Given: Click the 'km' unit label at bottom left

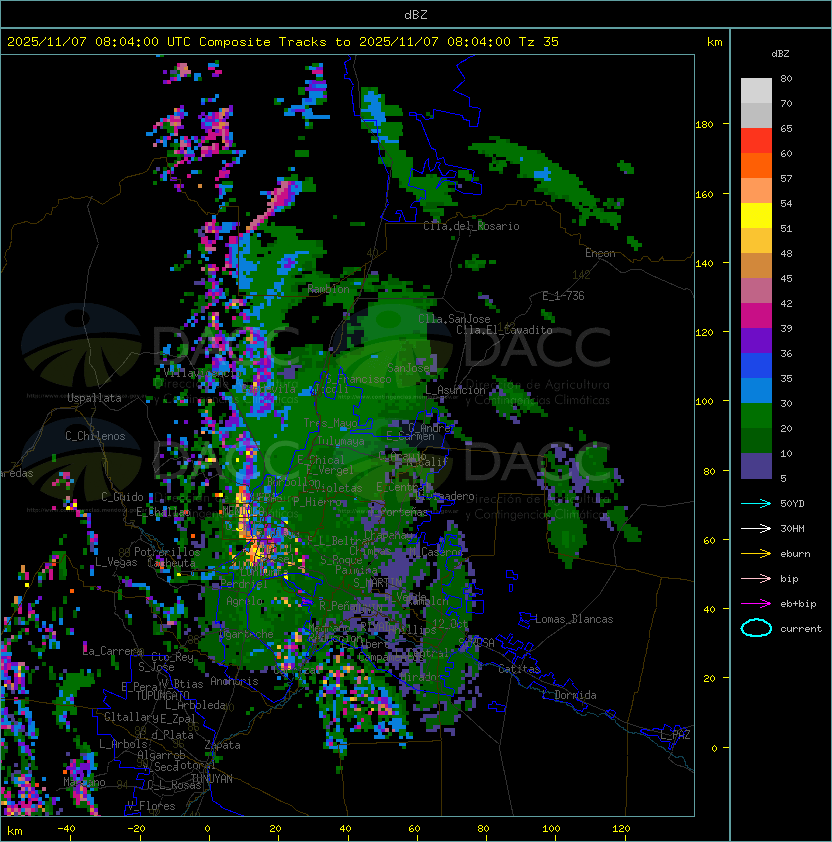Looking at the screenshot, I should (x=15, y=831).
